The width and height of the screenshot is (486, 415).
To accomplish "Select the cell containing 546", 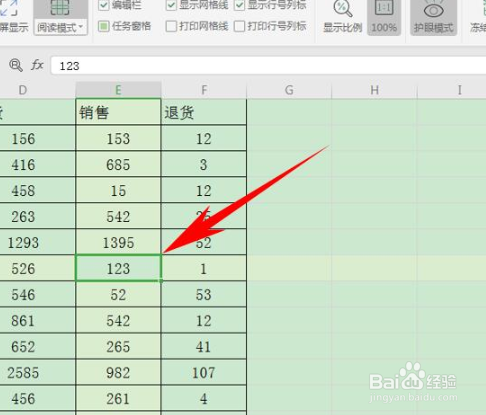I will (37, 294).
